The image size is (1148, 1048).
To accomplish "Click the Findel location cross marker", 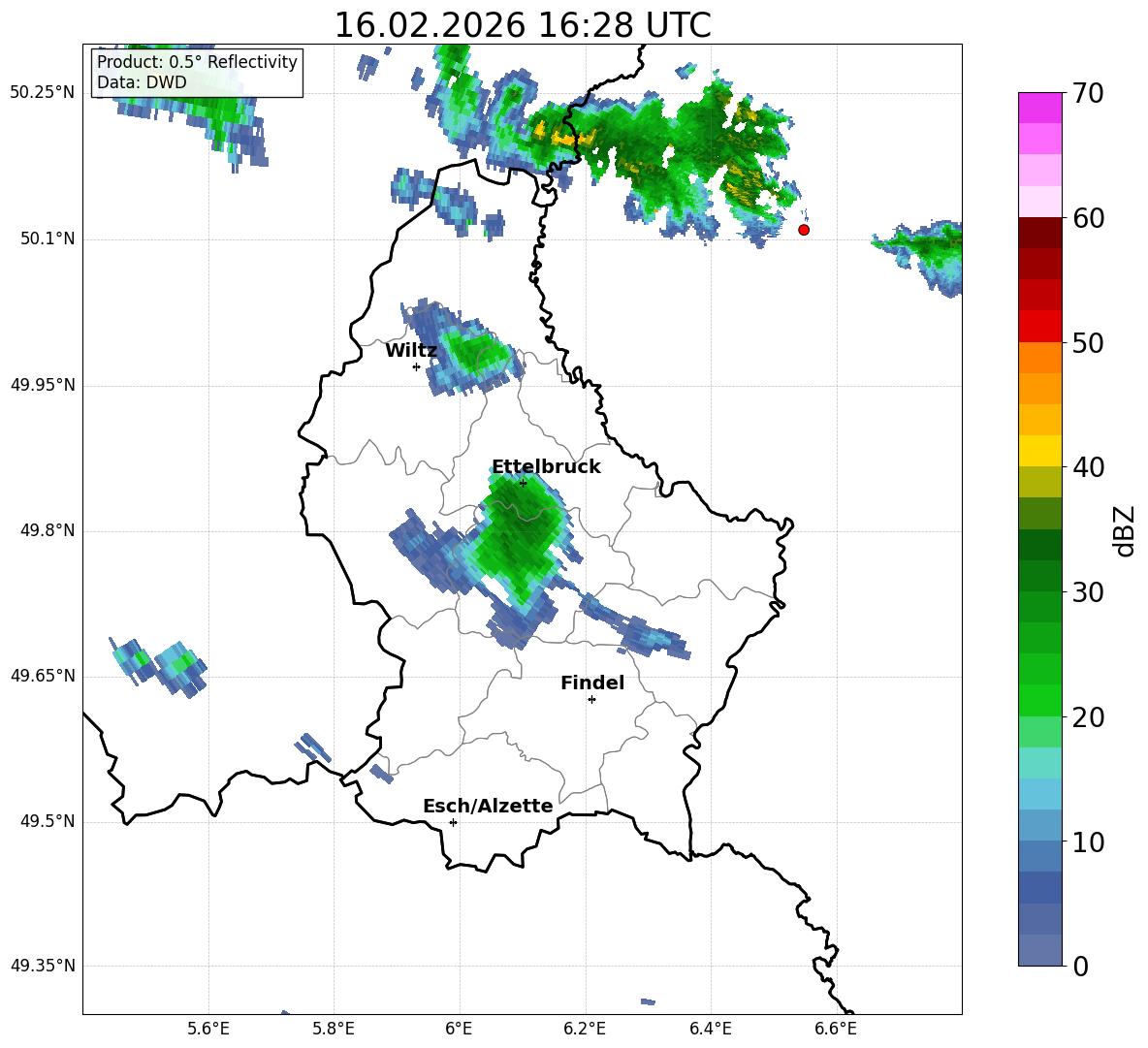I will [x=592, y=700].
